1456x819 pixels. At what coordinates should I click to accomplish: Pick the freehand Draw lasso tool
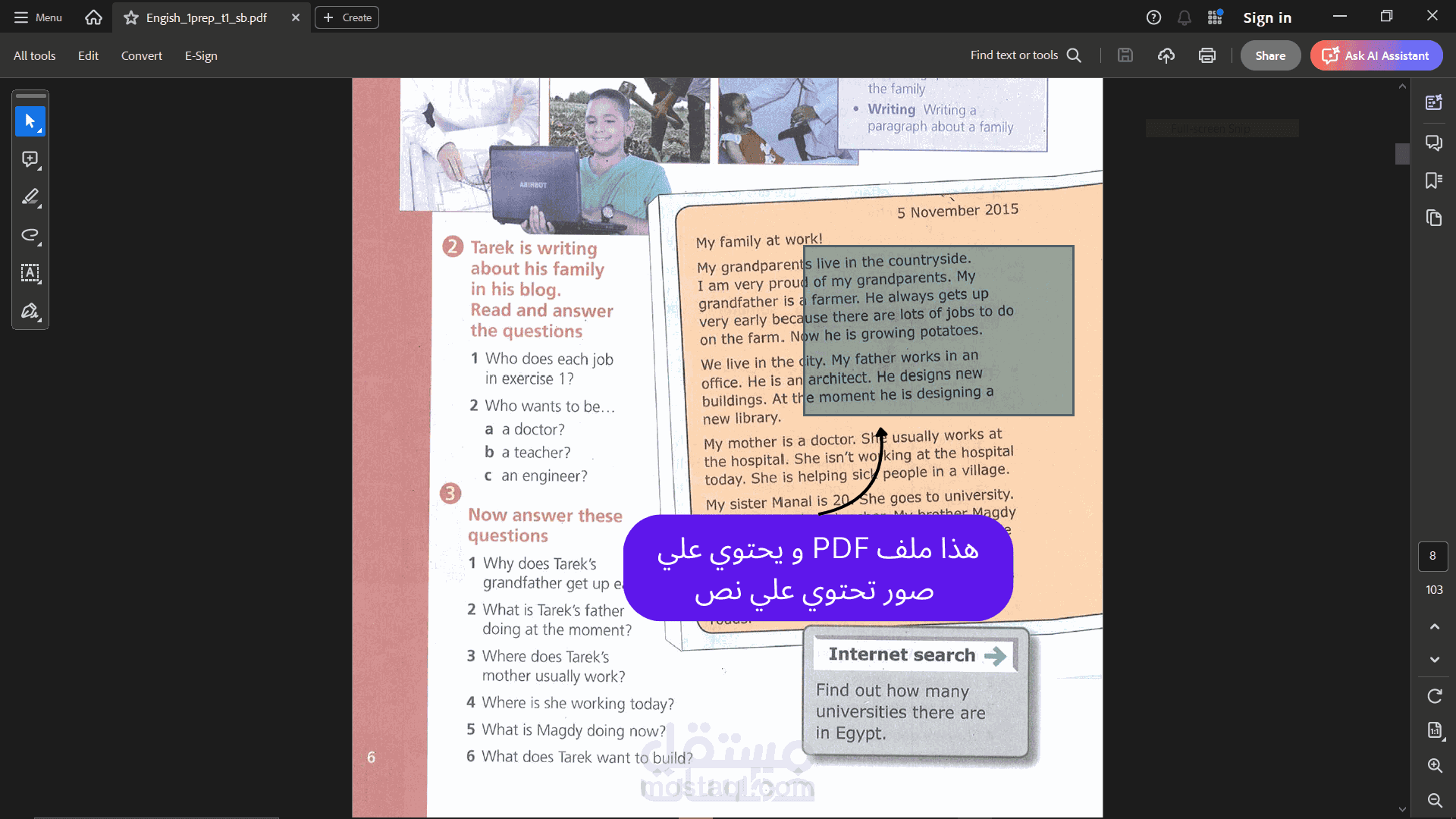30,235
